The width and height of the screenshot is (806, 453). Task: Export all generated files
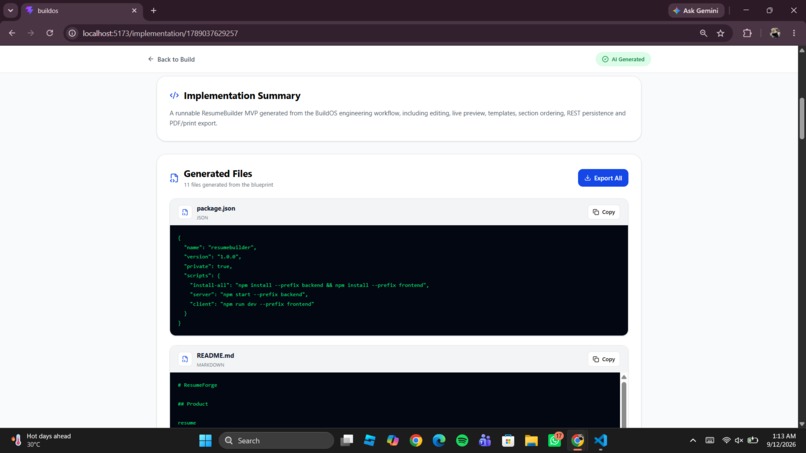point(603,178)
